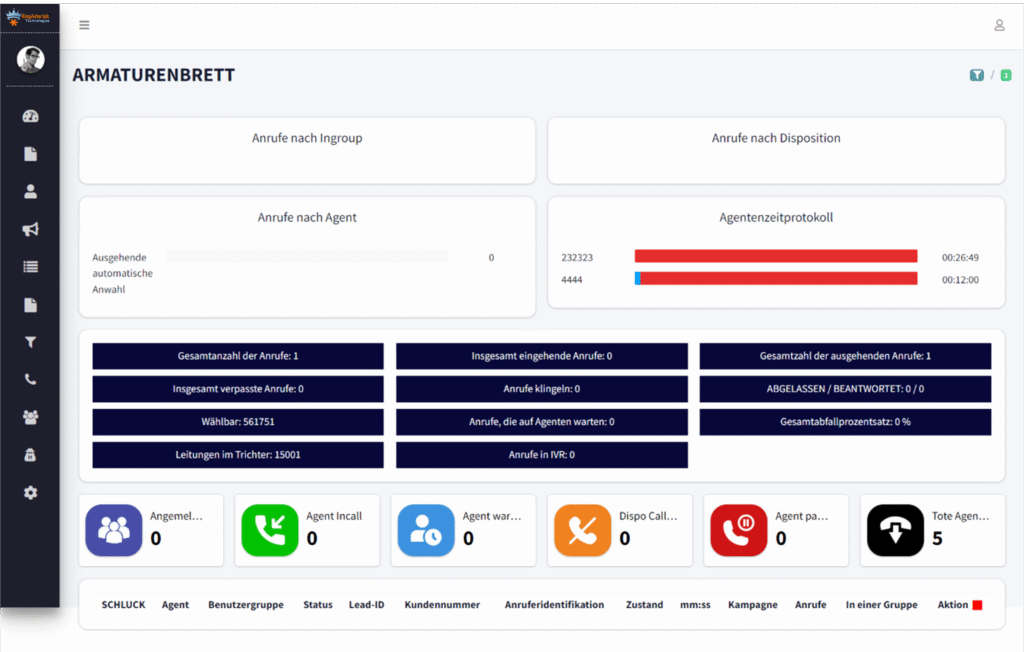Screen dimensions: 1024x652
Task: Open the calls section via the phone sidebar icon
Action: click(x=30, y=379)
